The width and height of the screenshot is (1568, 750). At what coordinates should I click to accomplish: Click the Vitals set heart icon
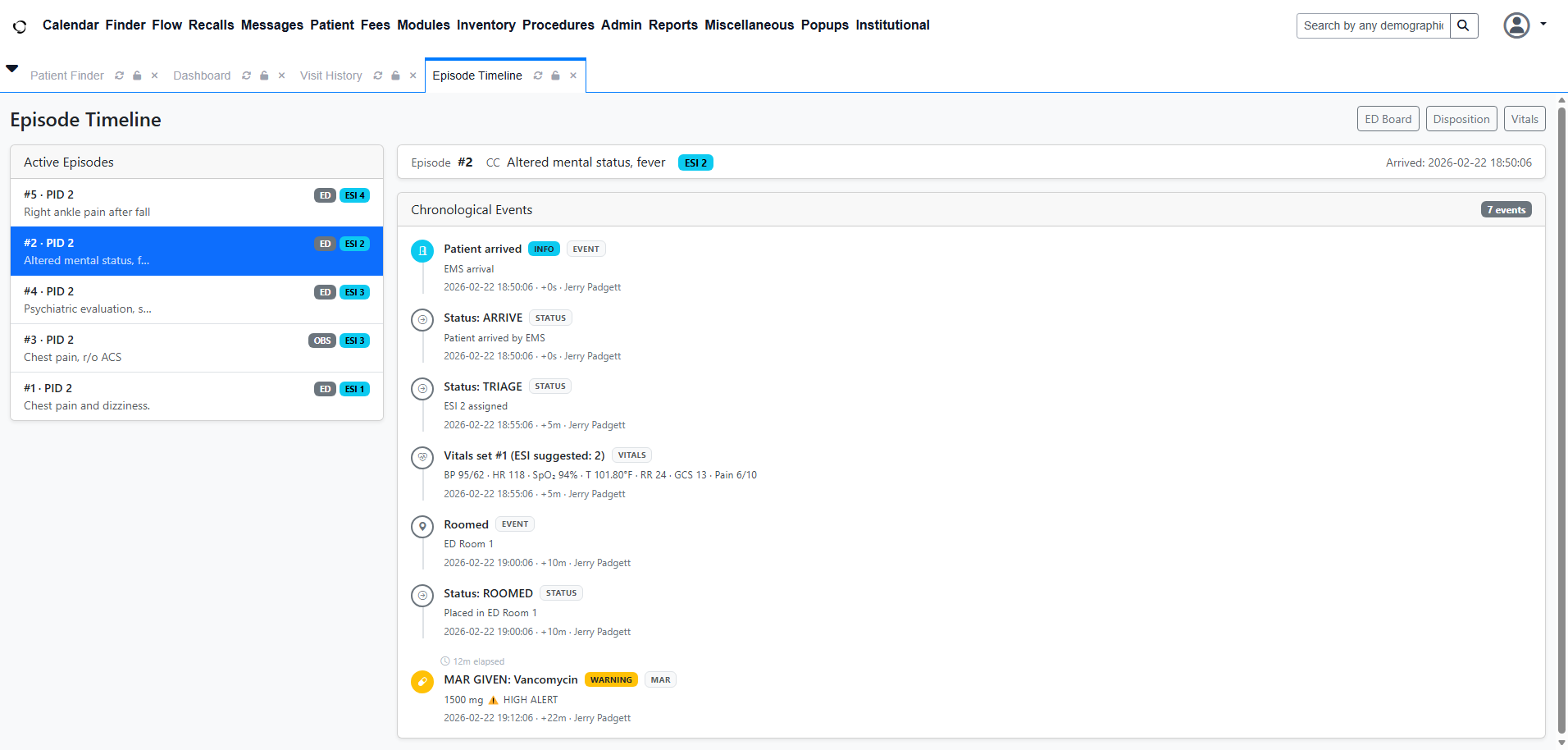(x=422, y=457)
